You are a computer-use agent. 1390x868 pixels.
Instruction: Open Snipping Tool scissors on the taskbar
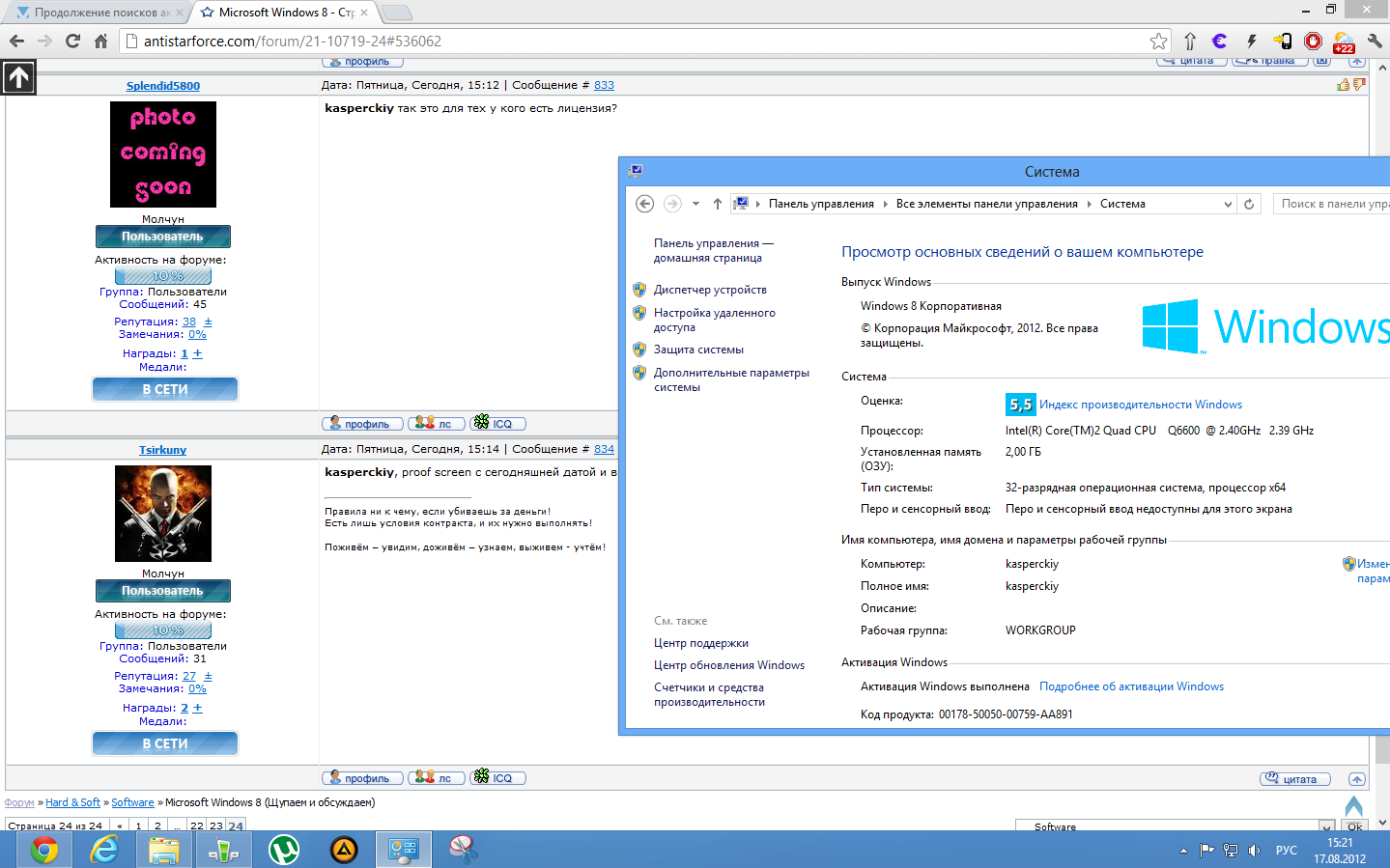click(464, 850)
